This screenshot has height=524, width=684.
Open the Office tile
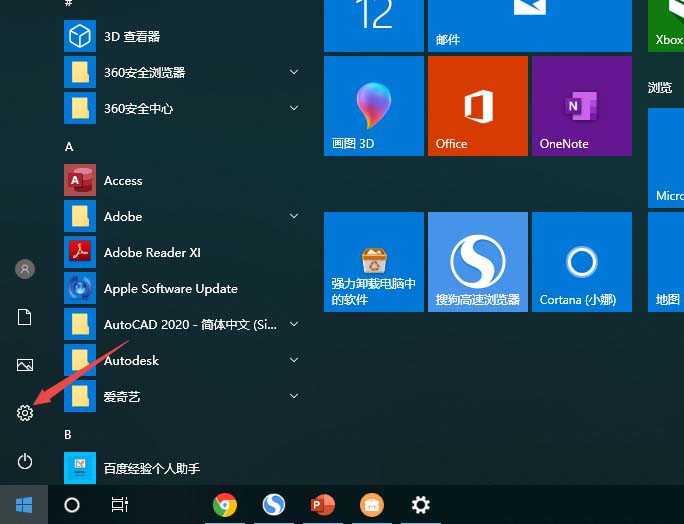pos(477,106)
